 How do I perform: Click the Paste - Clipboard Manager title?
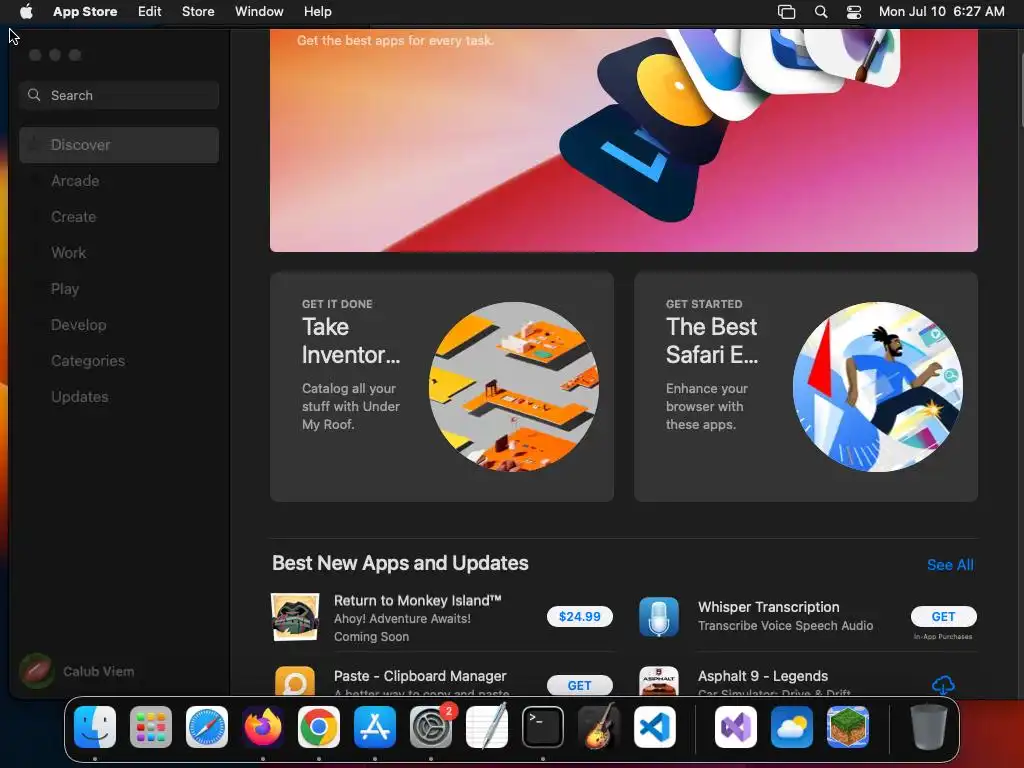[x=420, y=676]
